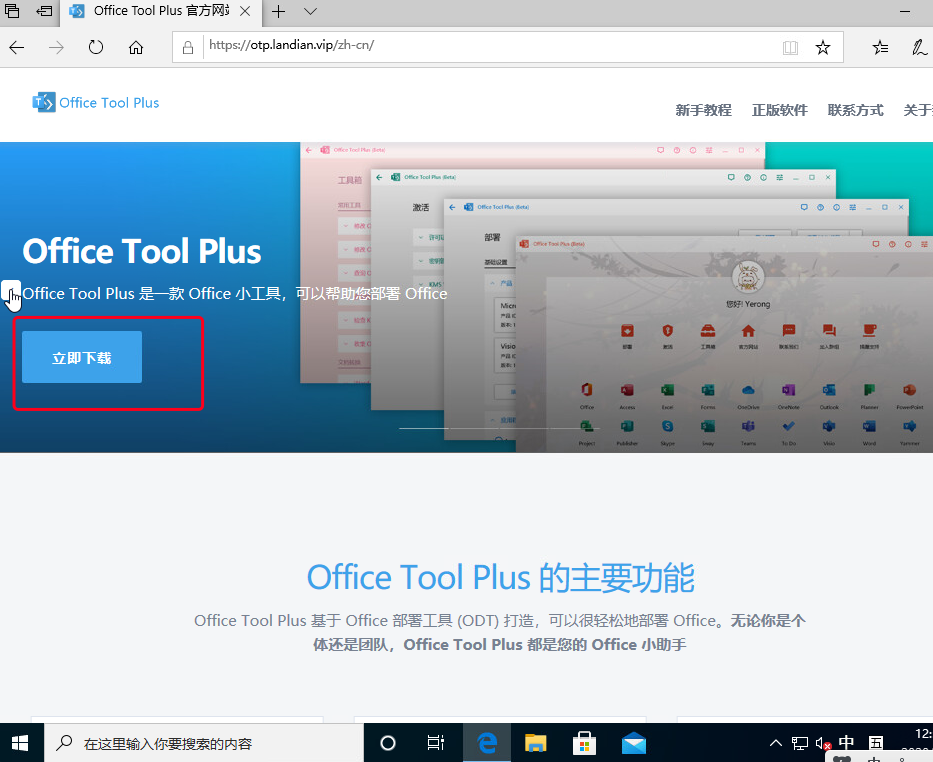The image size is (933, 762).
Task: Open File Explorer from taskbar
Action: click(536, 743)
